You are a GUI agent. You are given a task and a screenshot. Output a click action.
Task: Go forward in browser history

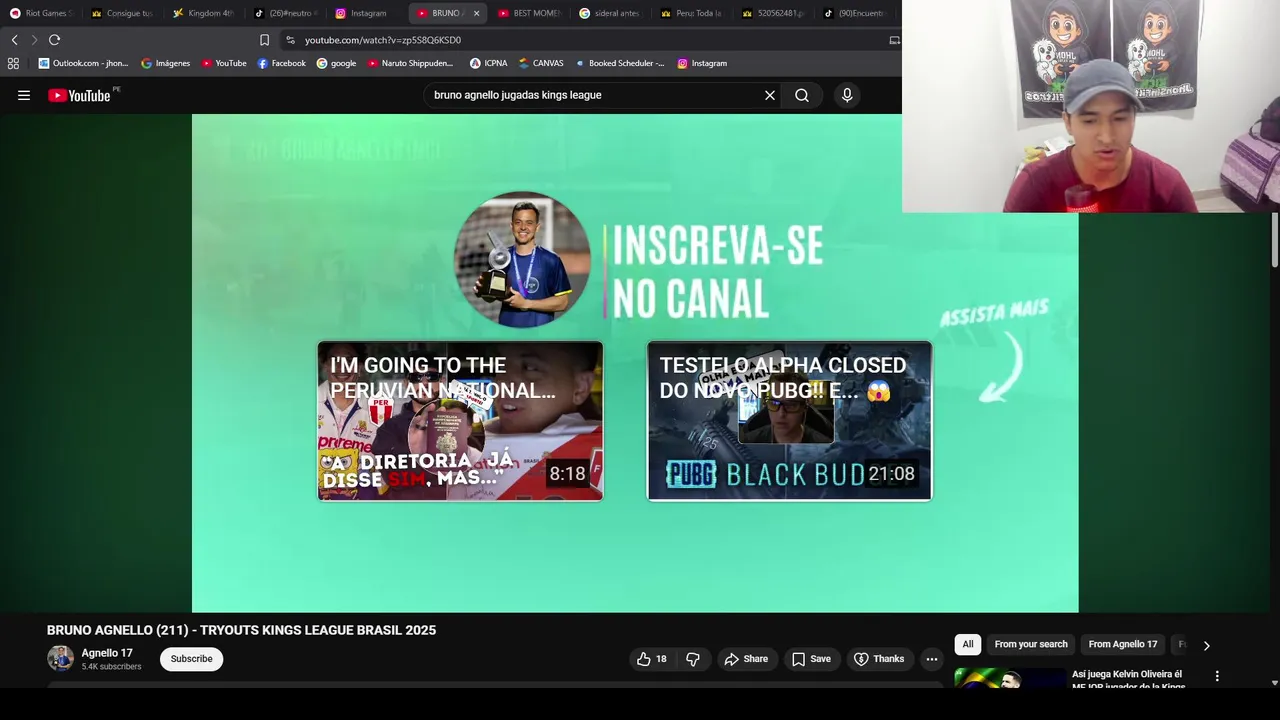coord(34,40)
